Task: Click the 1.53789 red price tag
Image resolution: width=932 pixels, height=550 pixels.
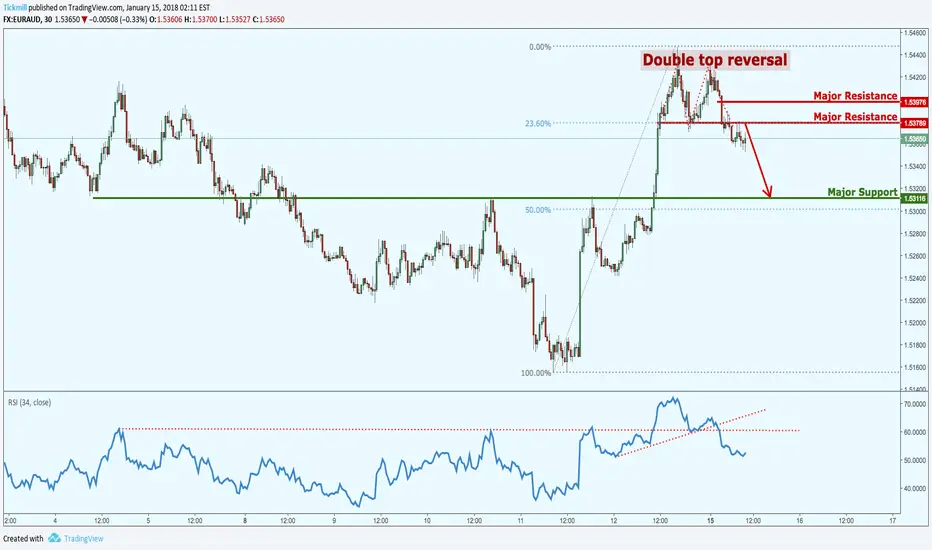Action: (914, 123)
